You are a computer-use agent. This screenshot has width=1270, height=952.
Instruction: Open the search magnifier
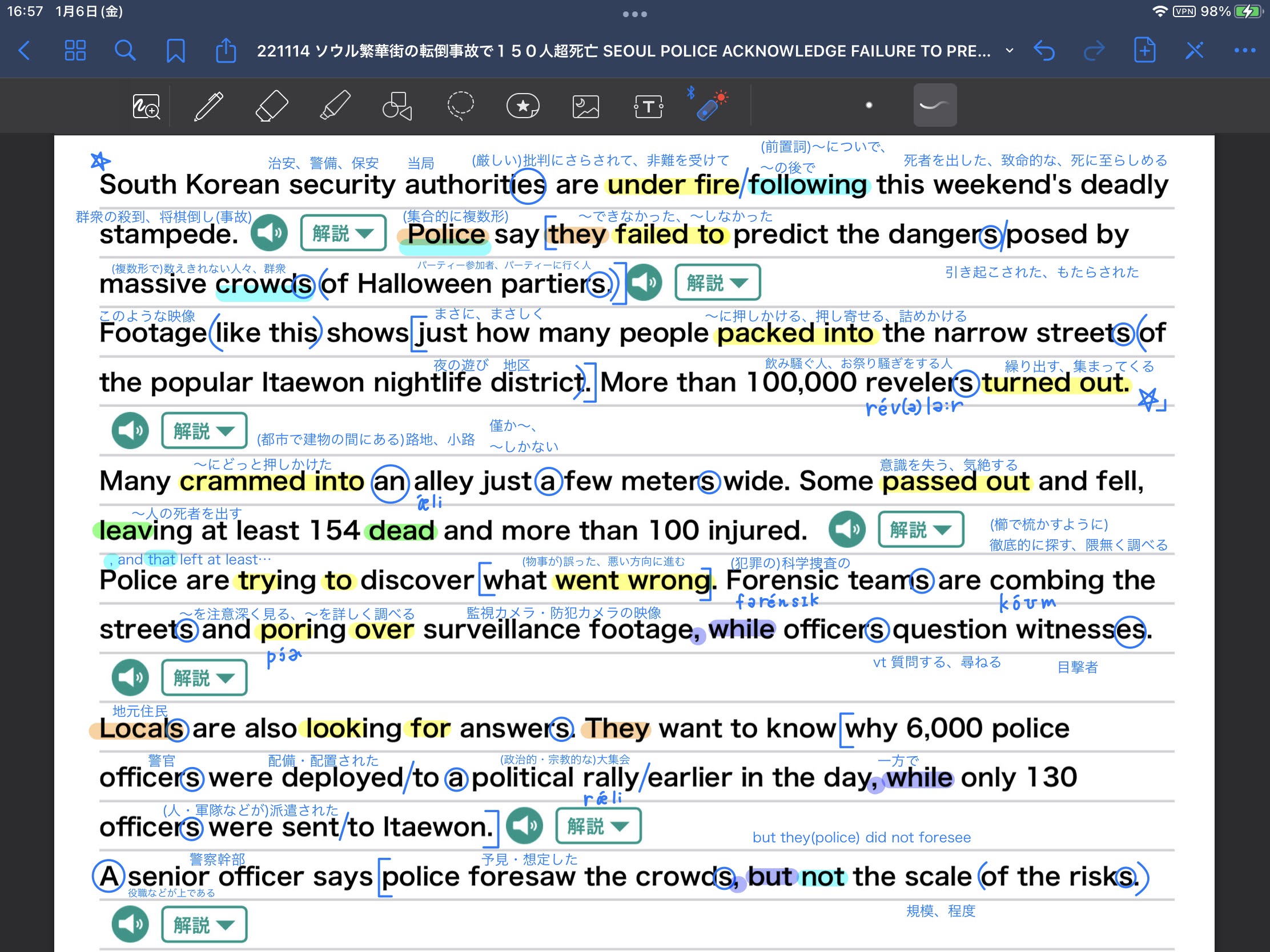click(124, 50)
